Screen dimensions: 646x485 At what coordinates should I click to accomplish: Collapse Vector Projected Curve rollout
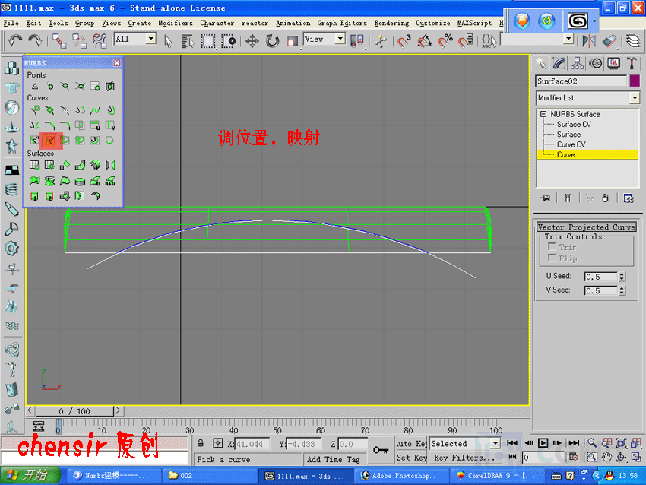point(587,227)
